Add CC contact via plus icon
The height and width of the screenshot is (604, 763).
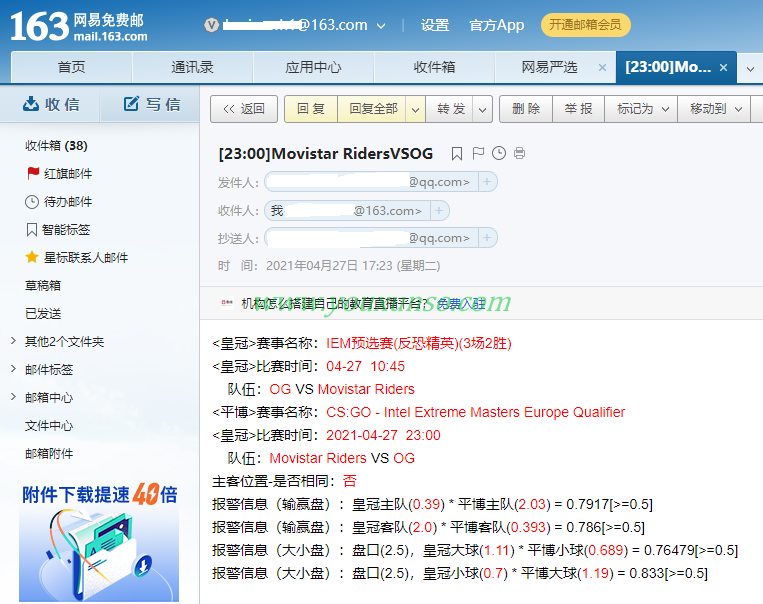[487, 238]
